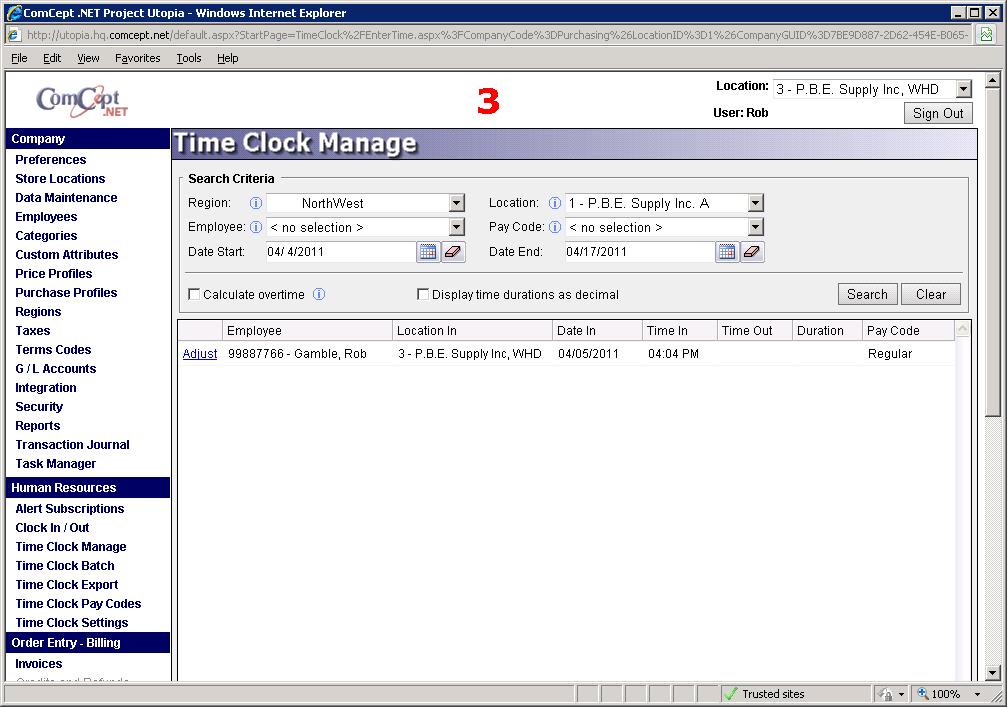Enable the Calculate overtime checkbox
Screen dimensions: 1007x707
tap(195, 295)
